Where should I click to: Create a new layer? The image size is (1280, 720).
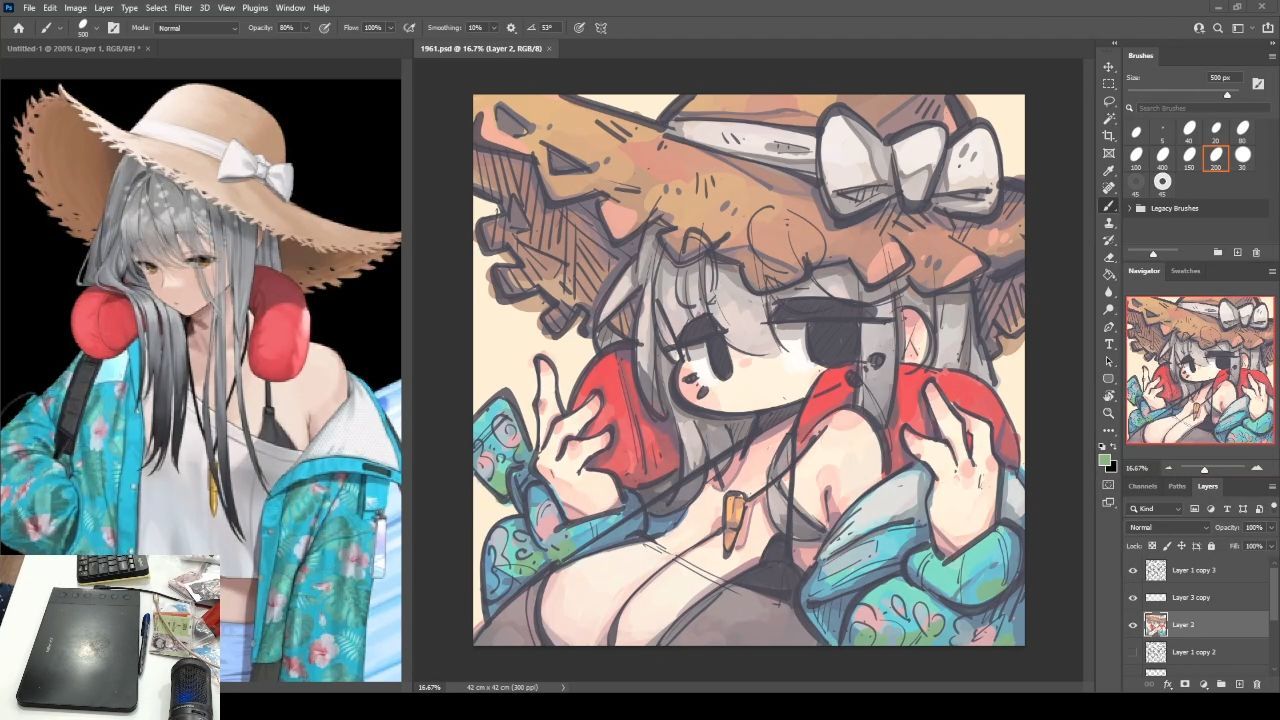(1239, 684)
